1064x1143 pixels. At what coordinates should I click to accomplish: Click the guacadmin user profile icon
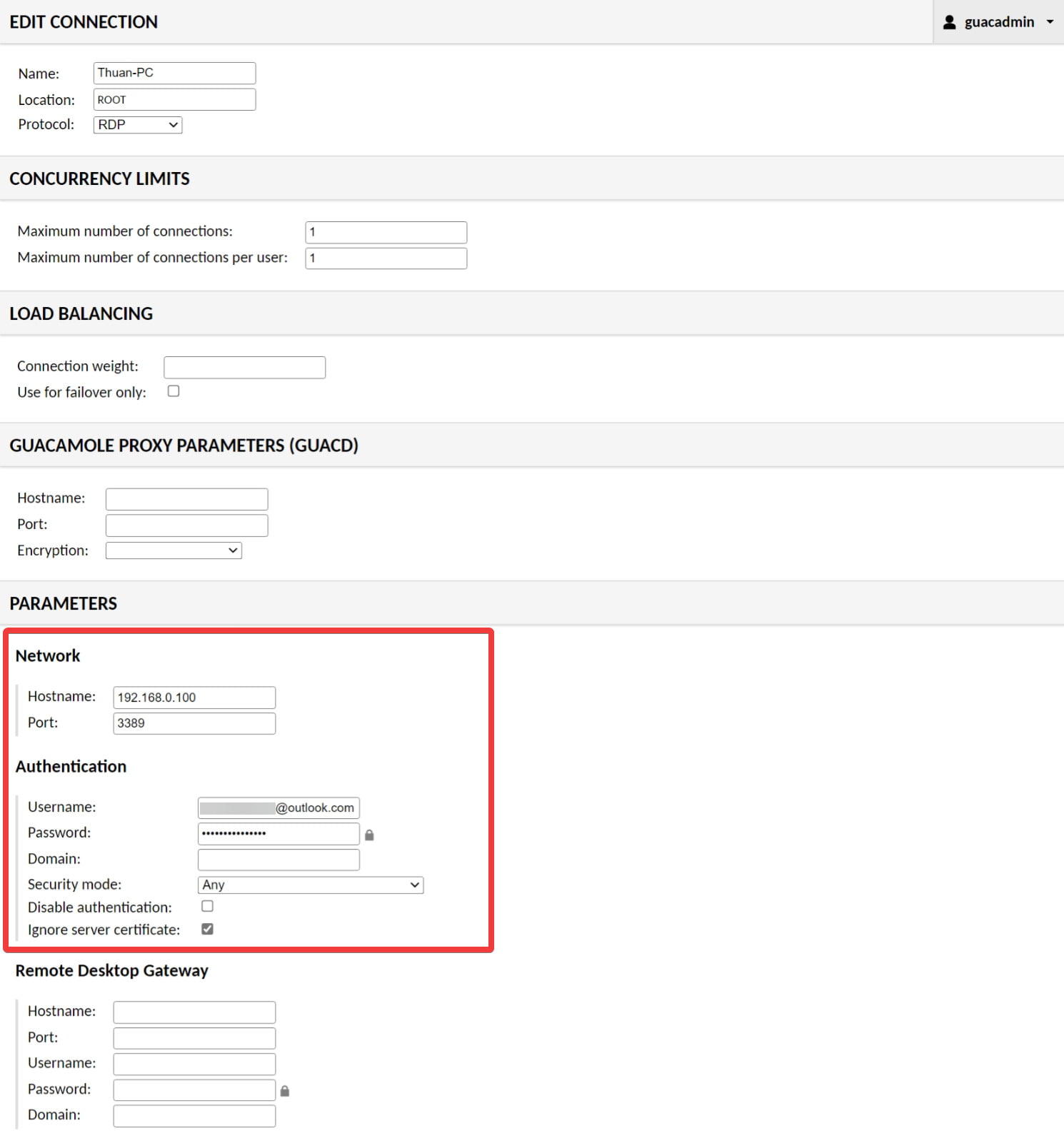tap(949, 22)
